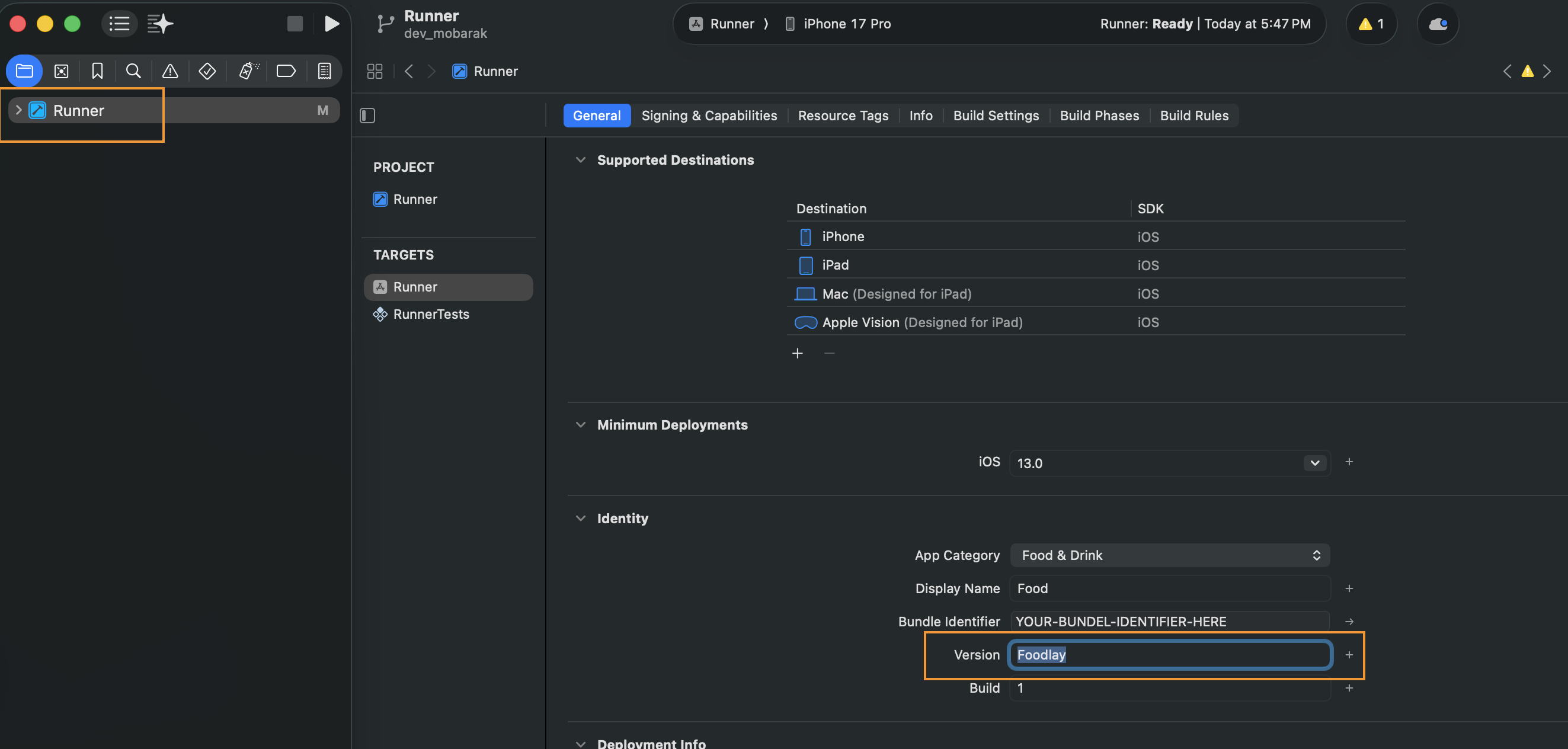The image size is (1568, 749).
Task: Collapse the Supported Destinations section
Action: (580, 159)
